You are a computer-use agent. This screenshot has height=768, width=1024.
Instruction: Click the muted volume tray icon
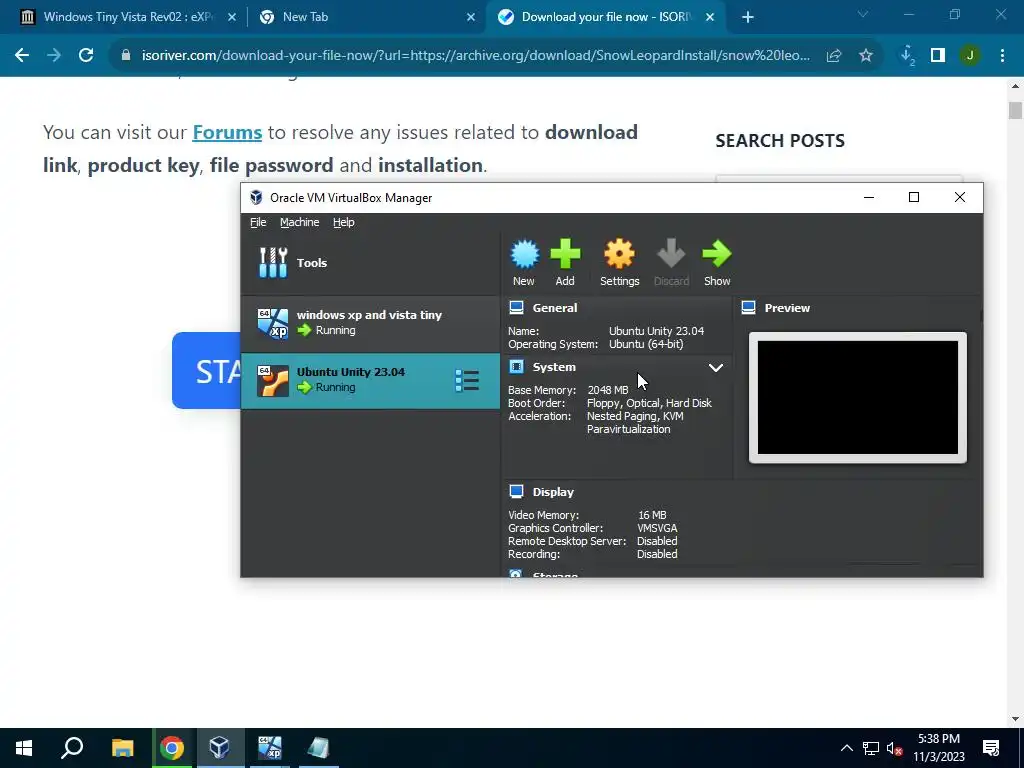click(x=894, y=748)
